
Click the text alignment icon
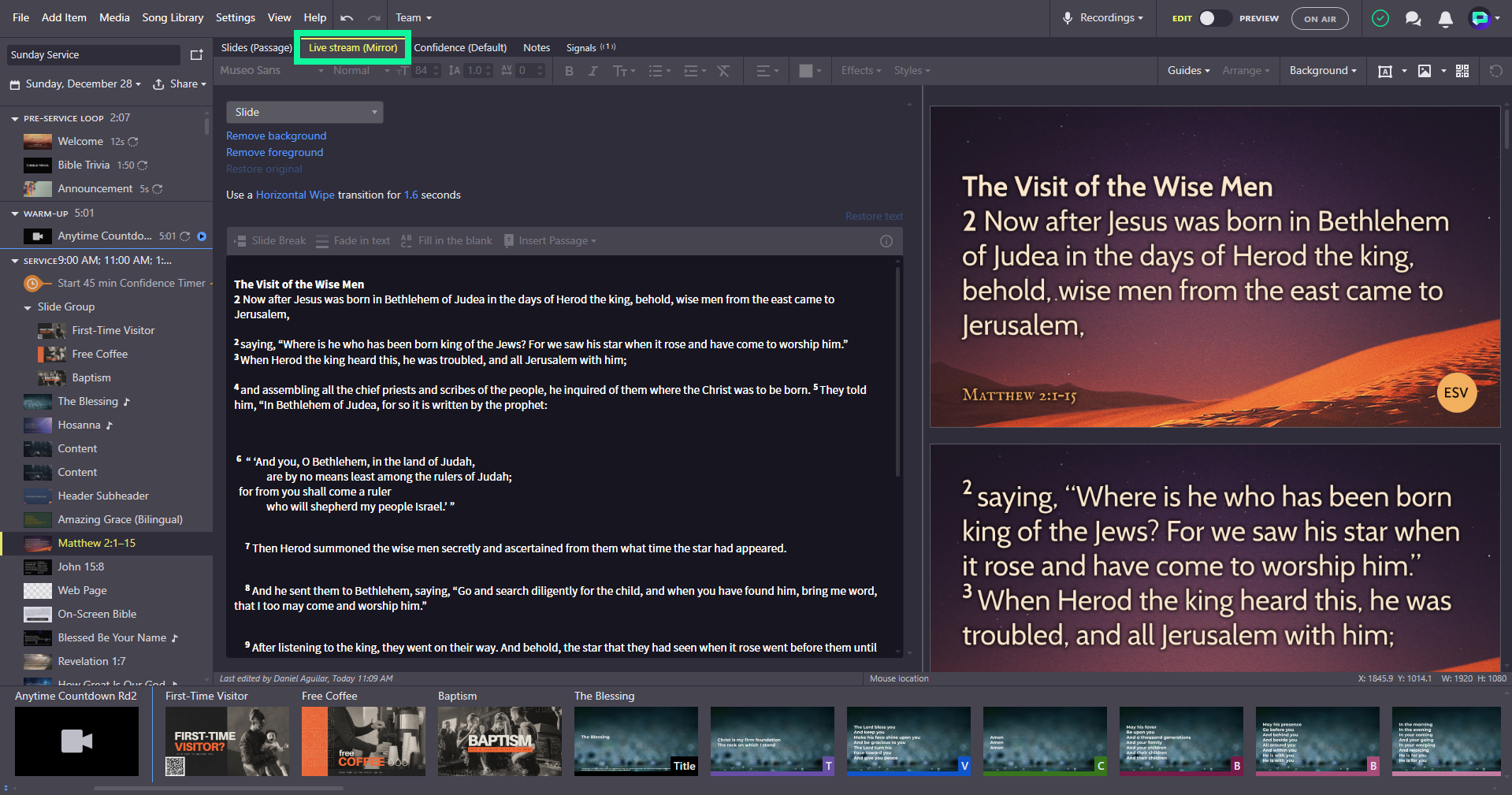tap(763, 71)
